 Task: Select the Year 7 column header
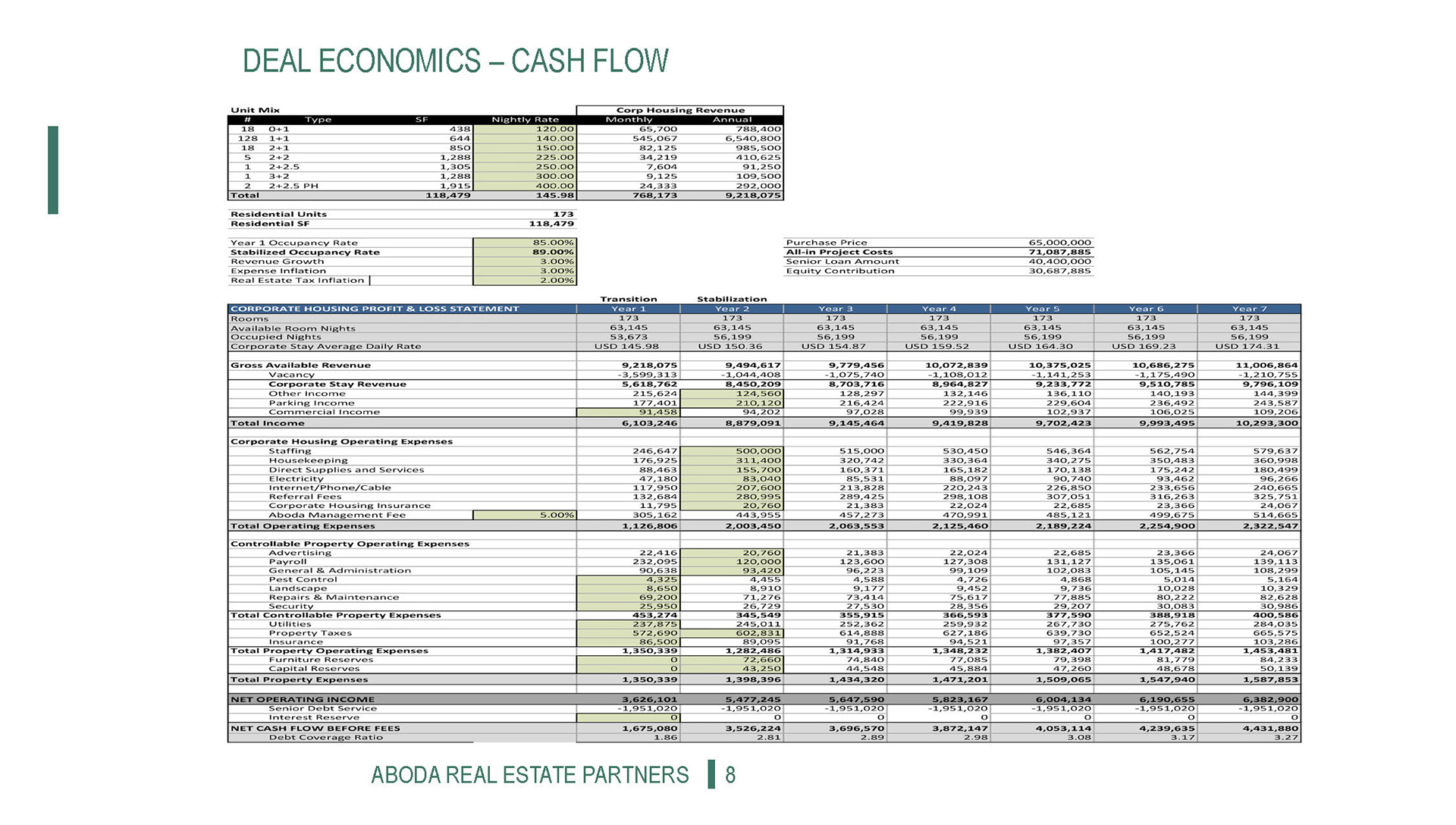tap(1249, 309)
